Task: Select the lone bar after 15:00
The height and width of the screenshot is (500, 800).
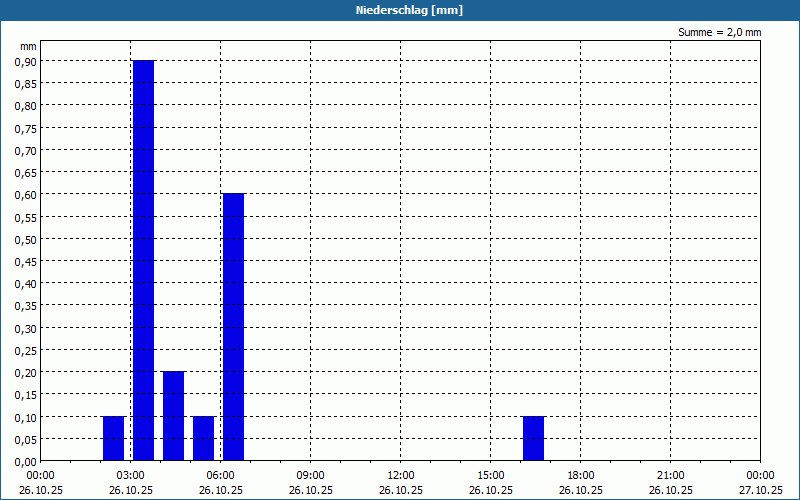Action: coord(534,439)
